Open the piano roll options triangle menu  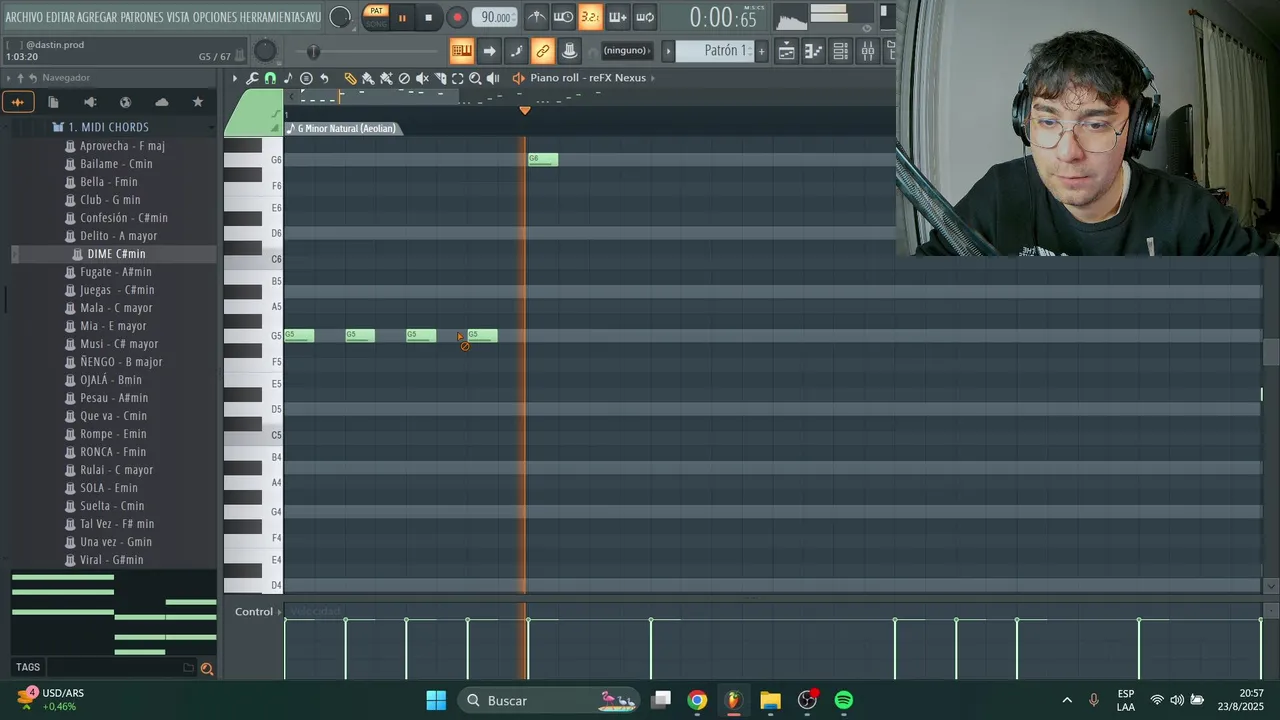[235, 78]
